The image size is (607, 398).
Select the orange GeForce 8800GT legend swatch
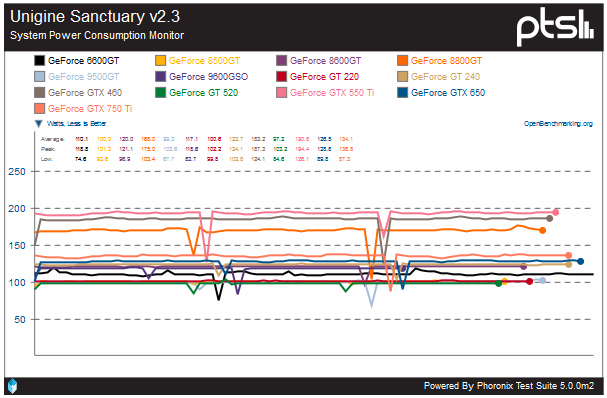(x=402, y=61)
